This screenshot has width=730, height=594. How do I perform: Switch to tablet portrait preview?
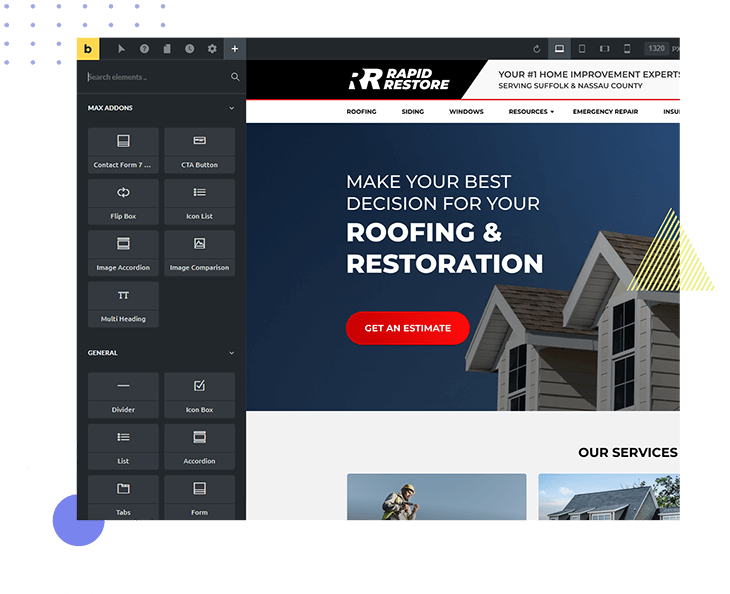tap(582, 49)
